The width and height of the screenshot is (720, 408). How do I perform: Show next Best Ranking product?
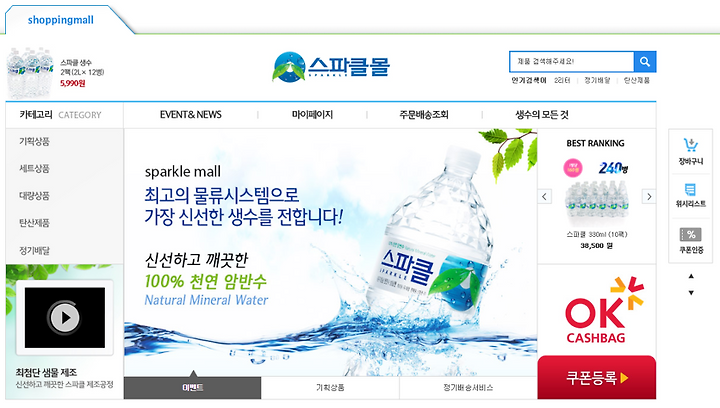(649, 196)
